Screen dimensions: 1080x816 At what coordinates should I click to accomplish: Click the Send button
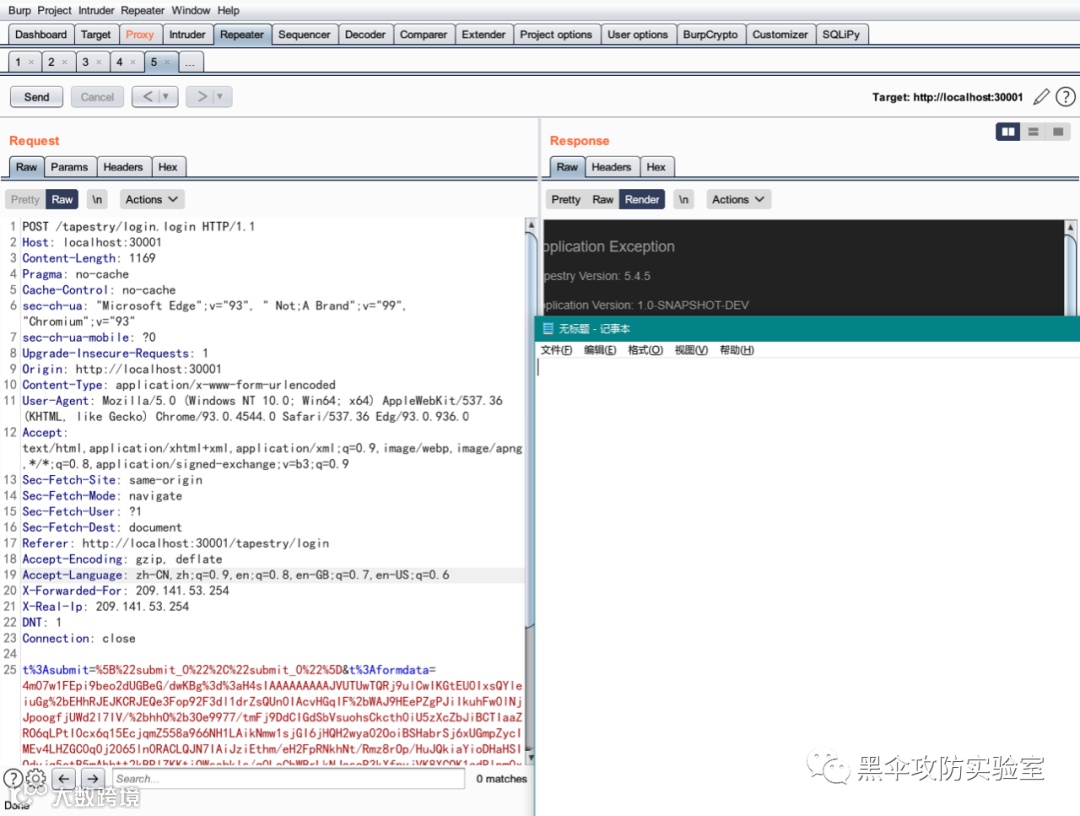click(x=37, y=97)
